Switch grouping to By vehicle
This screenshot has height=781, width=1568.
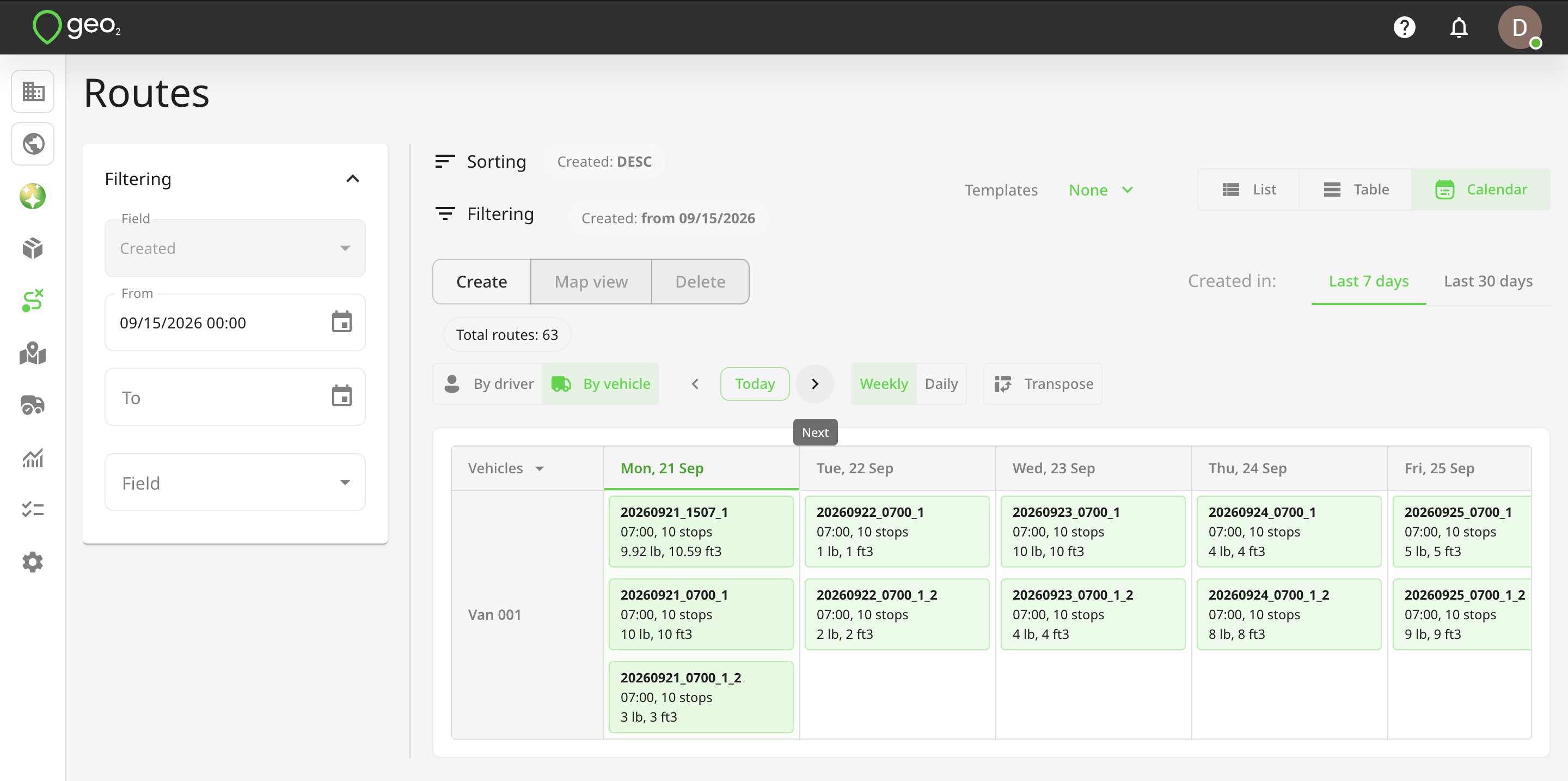point(600,383)
